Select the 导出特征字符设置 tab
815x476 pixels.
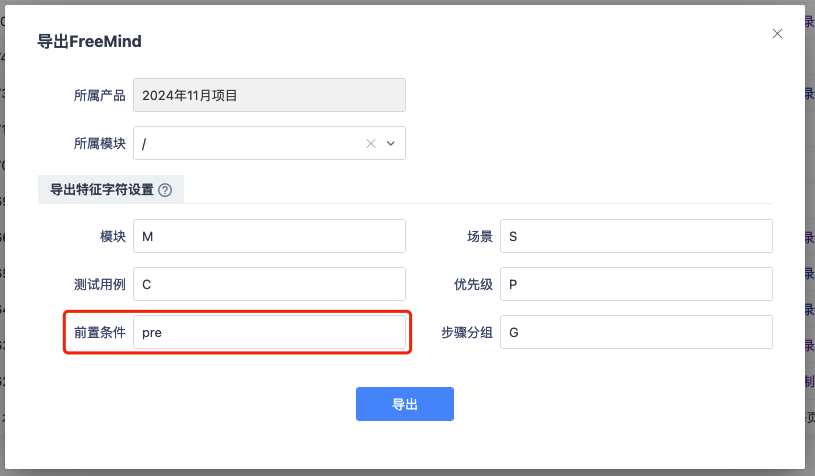pyautogui.click(x=111, y=190)
